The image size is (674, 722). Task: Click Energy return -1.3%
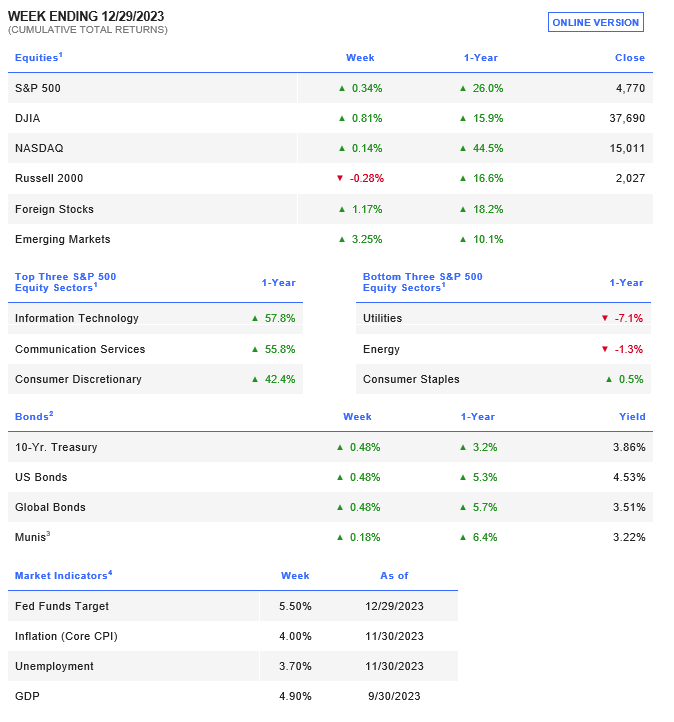[629, 349]
